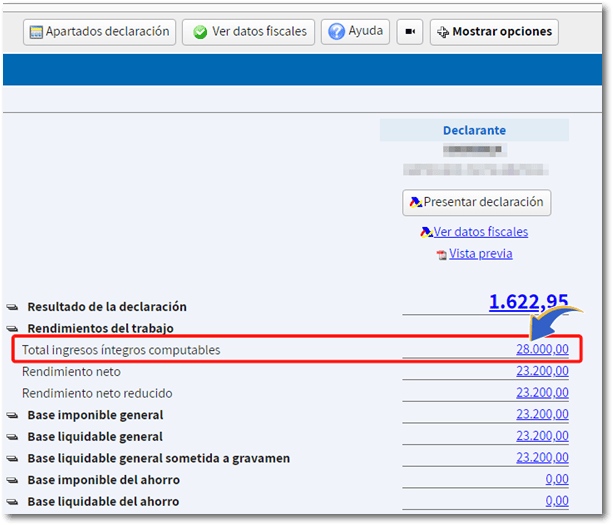The width and height of the screenshot is (613, 525).
Task: Open the Base liquidable general amount
Action: coord(542,437)
